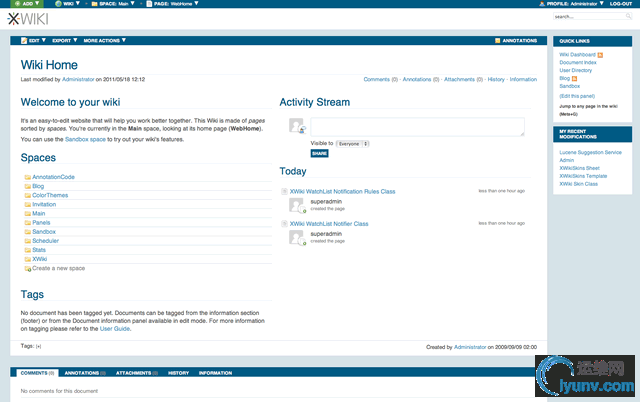This screenshot has height=402, width=640.
Task: Click page icon beside Notification Rules Class
Action: tap(284, 191)
